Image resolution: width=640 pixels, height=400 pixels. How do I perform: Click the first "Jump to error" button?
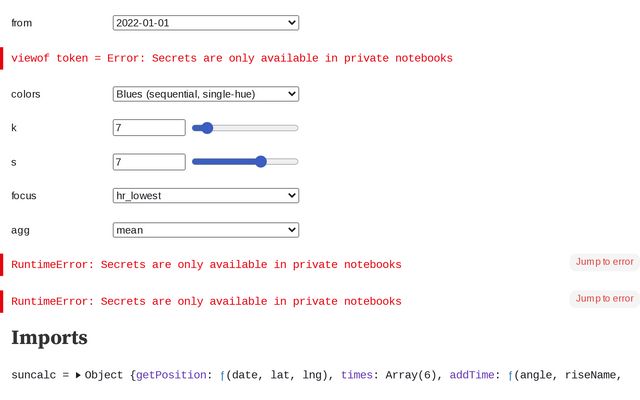coord(604,262)
